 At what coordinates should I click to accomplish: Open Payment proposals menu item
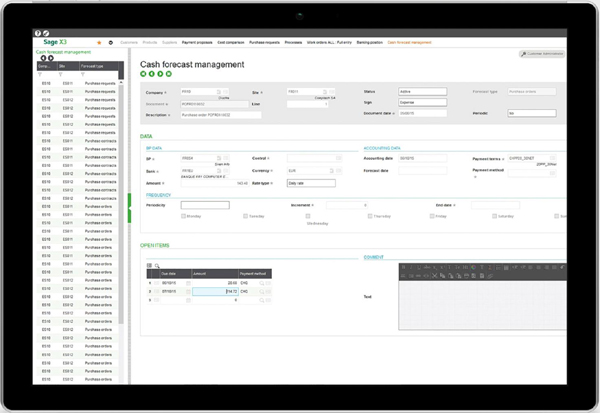coord(197,42)
